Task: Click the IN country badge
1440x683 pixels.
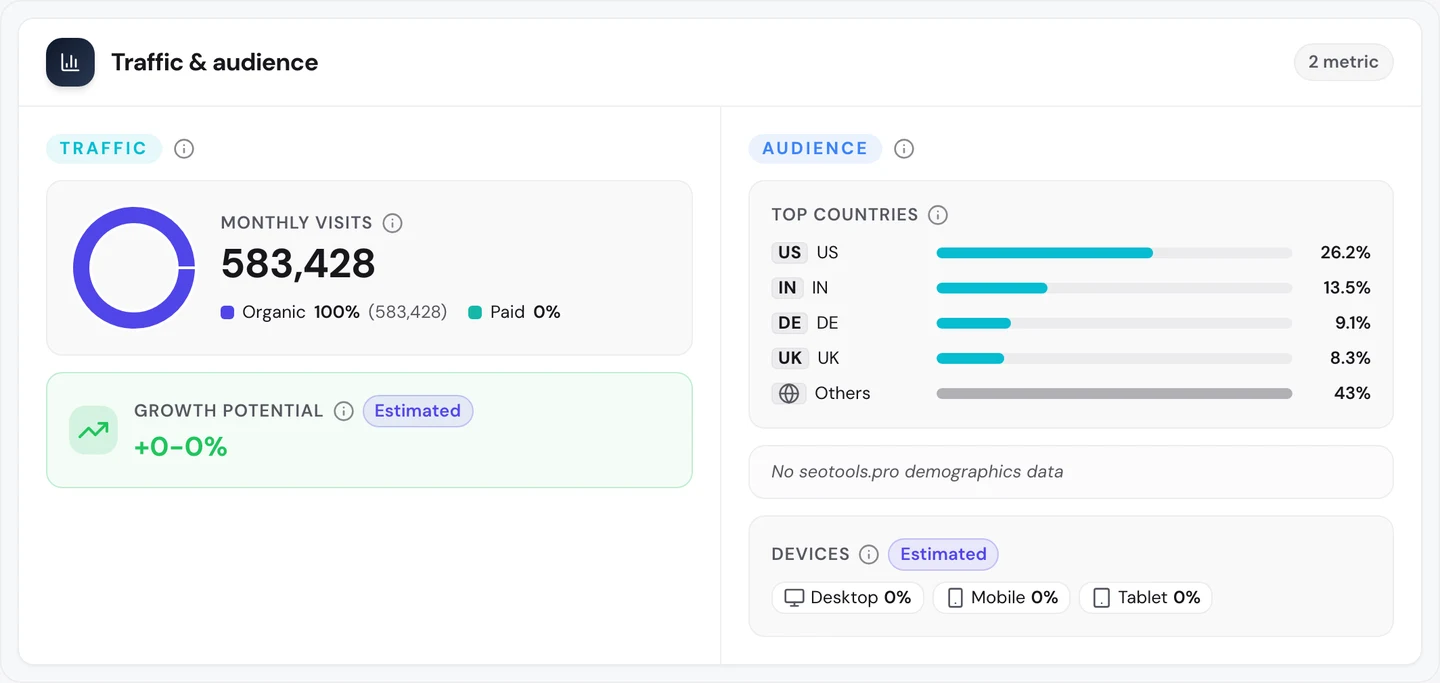Action: [x=788, y=288]
